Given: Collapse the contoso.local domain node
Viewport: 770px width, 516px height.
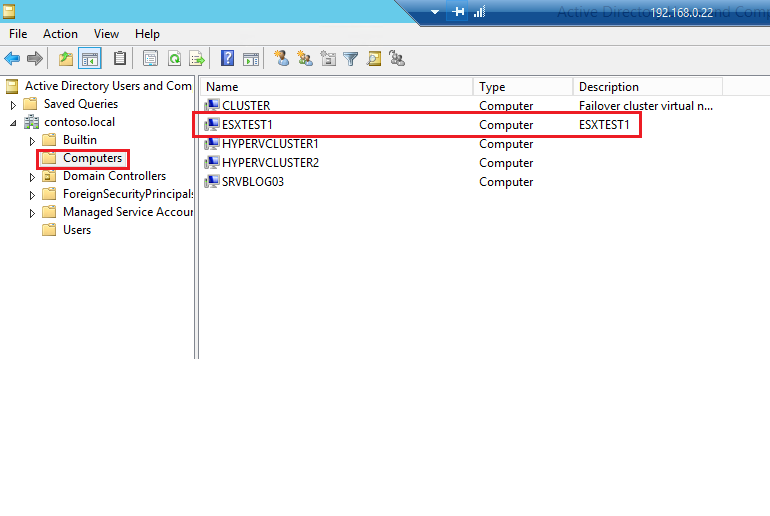Looking at the screenshot, I should 13,123.
